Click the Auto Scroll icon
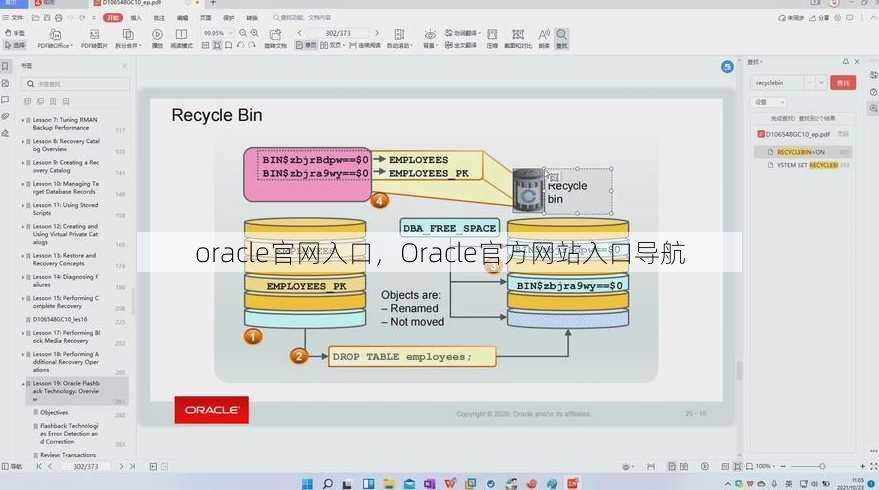Image resolution: width=879 pixels, height=490 pixels. pyautogui.click(x=399, y=35)
